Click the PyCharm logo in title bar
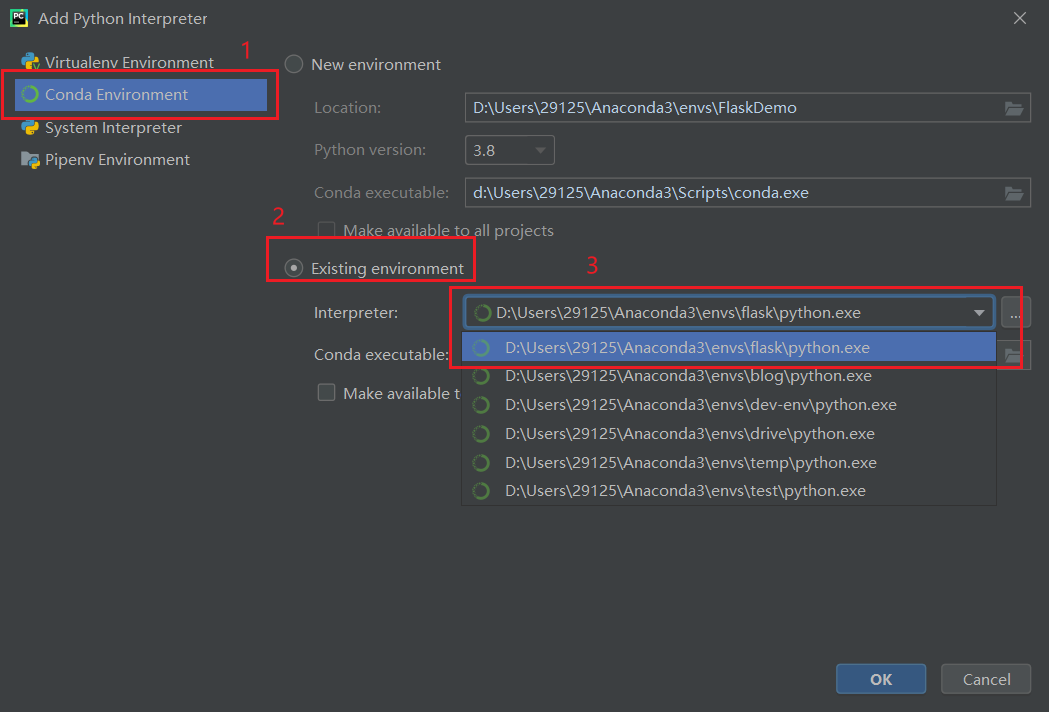The width and height of the screenshot is (1049, 712). pyautogui.click(x=19, y=18)
